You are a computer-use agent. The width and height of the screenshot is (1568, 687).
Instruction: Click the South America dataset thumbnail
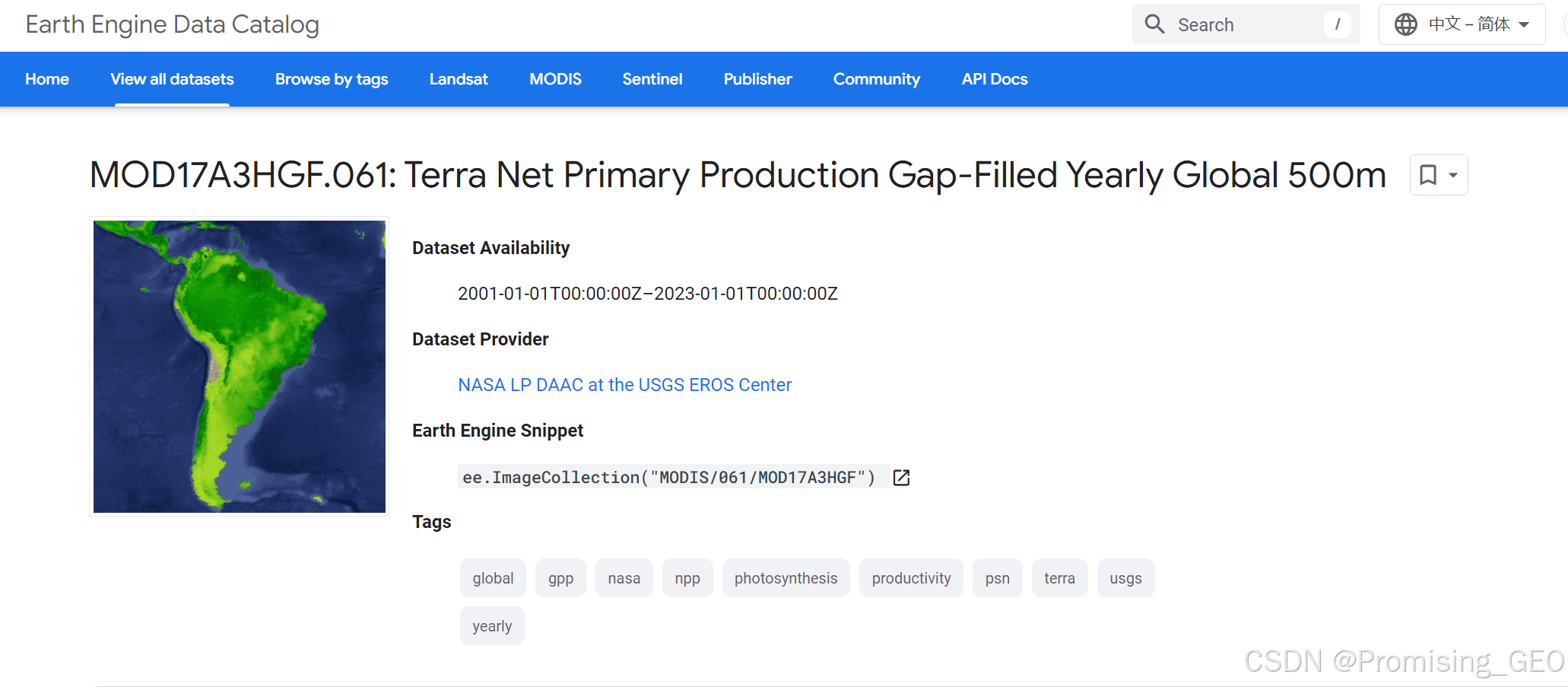coord(240,367)
